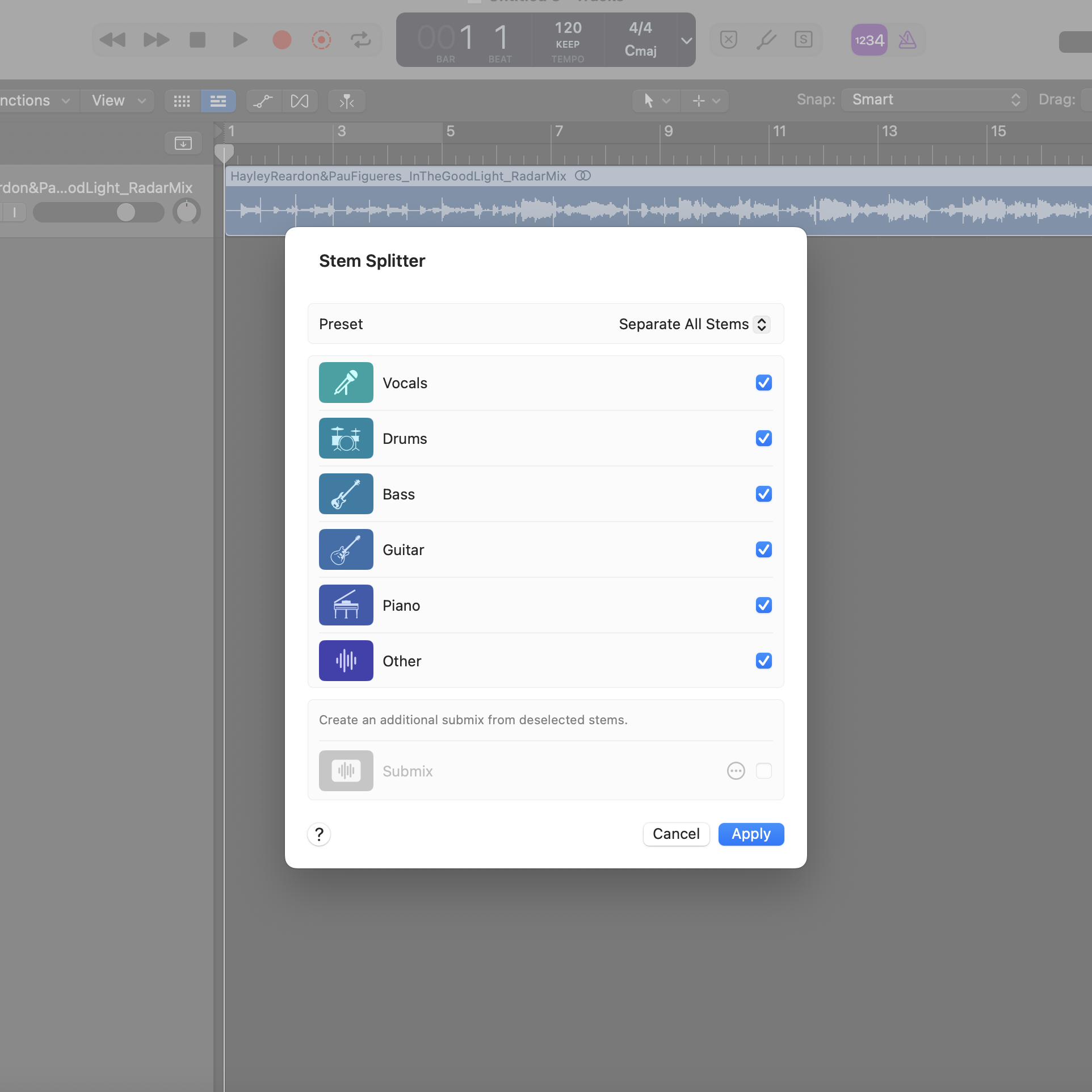Click the Drums kit icon

coord(346,438)
